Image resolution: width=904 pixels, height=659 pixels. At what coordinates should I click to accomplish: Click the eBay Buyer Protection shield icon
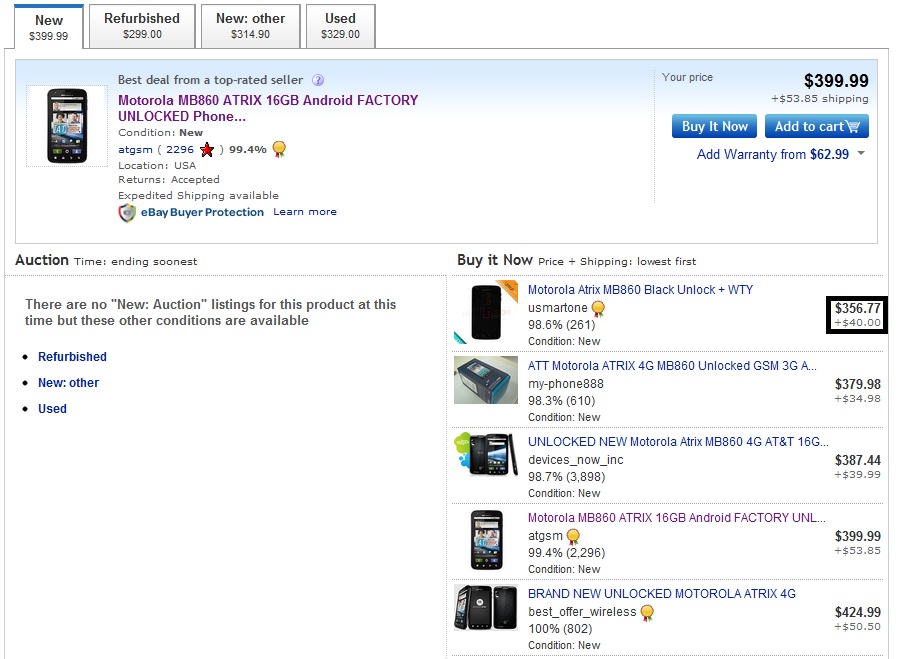[x=127, y=213]
